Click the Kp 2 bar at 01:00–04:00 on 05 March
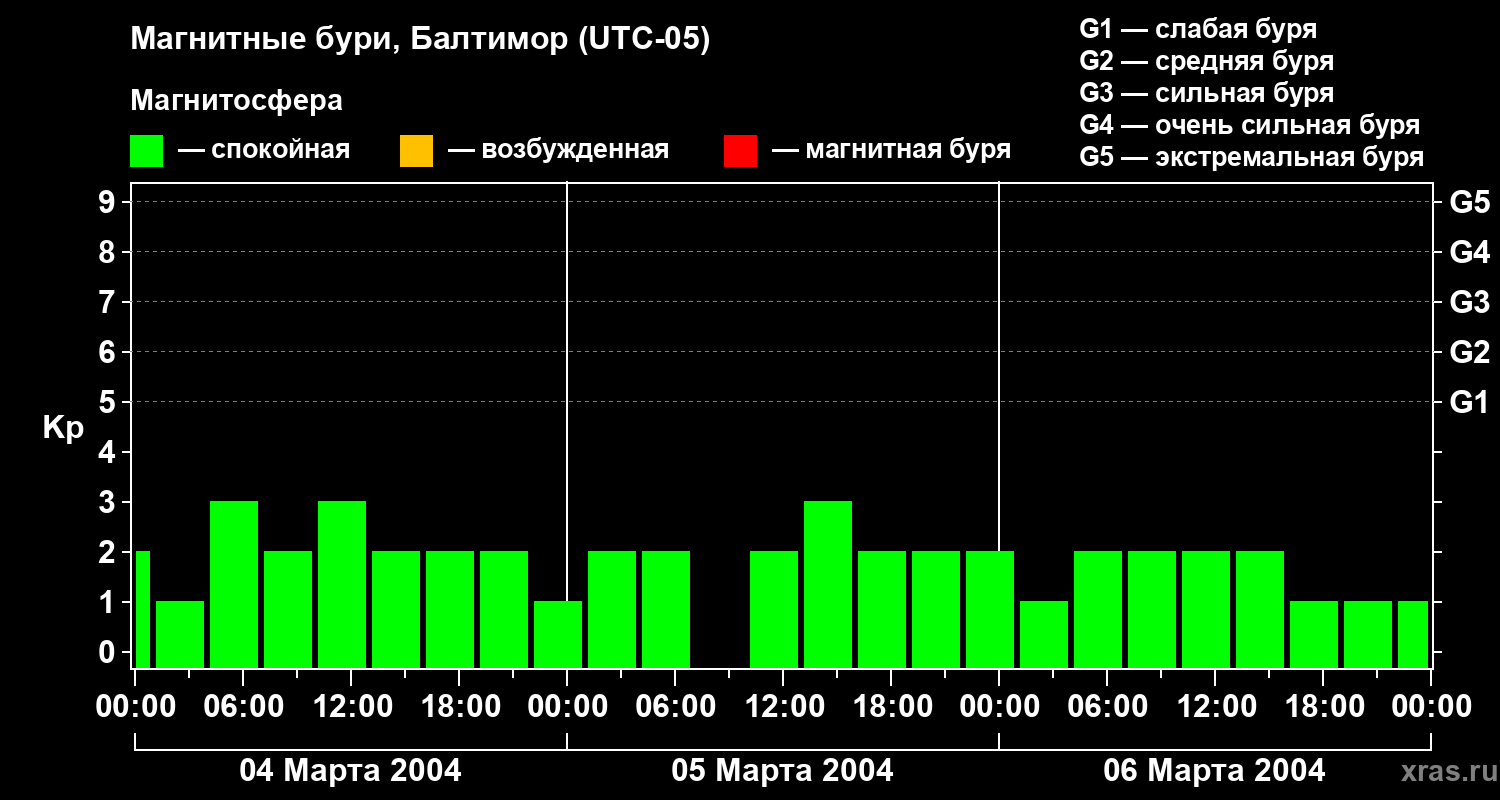 tap(612, 609)
